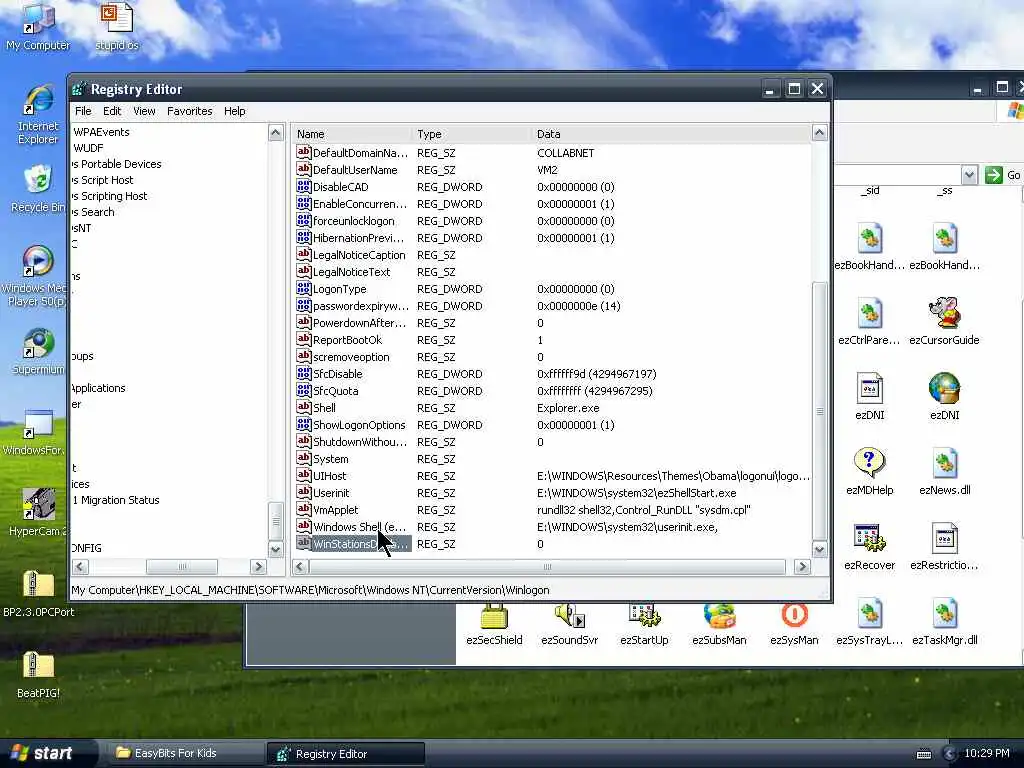This screenshot has width=1024, height=768.
Task: Select the ezRecover file icon
Action: pyautogui.click(x=869, y=546)
